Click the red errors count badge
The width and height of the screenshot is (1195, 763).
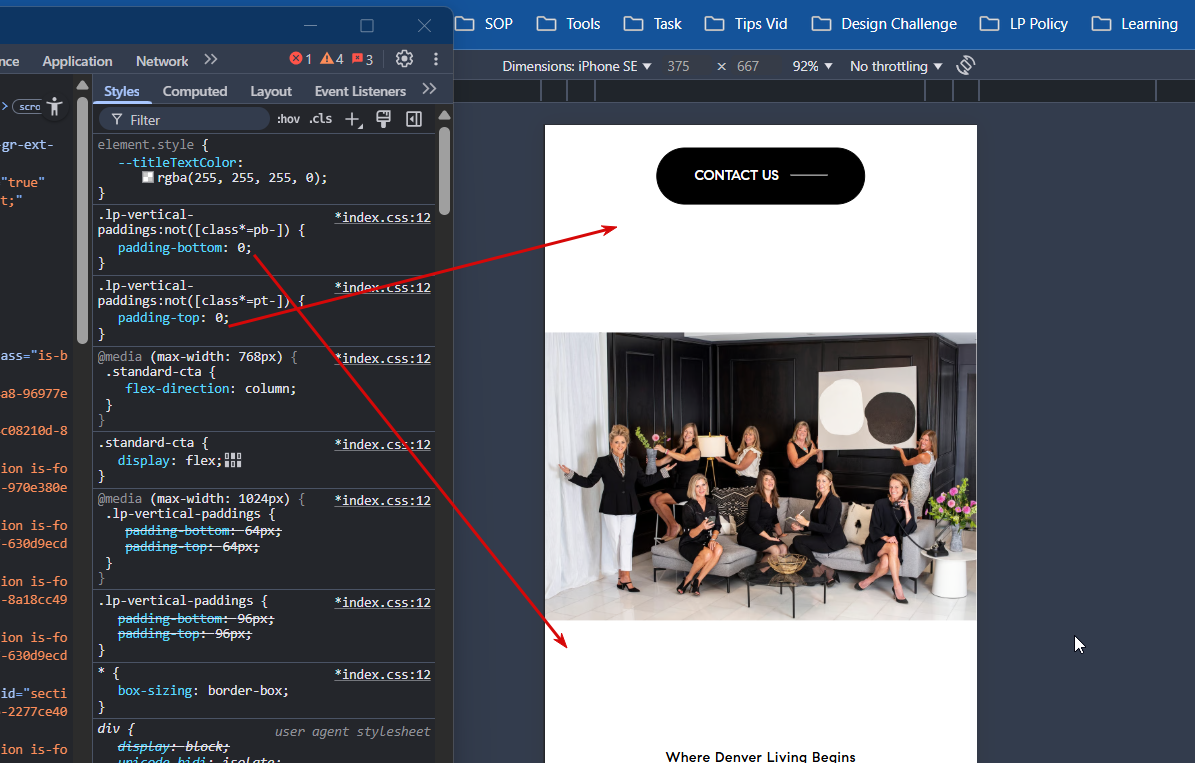(x=300, y=59)
